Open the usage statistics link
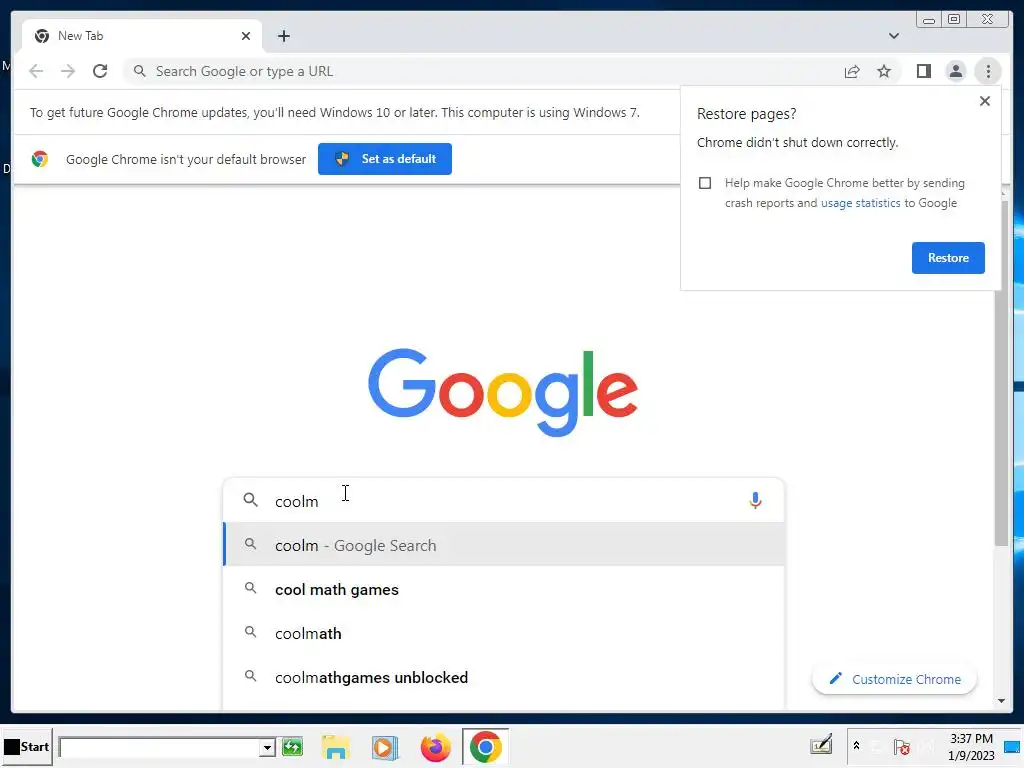Screen dimensions: 1024x768 pos(860,203)
